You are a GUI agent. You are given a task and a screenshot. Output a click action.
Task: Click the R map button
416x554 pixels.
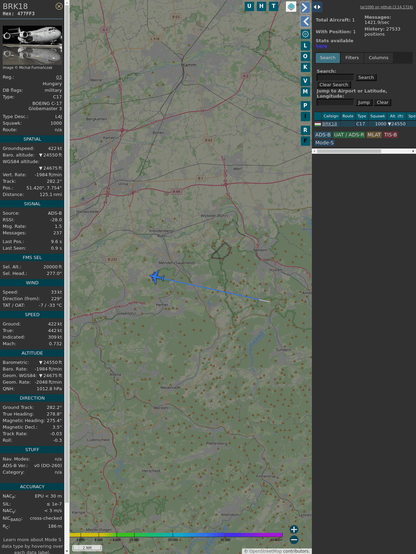(x=305, y=130)
